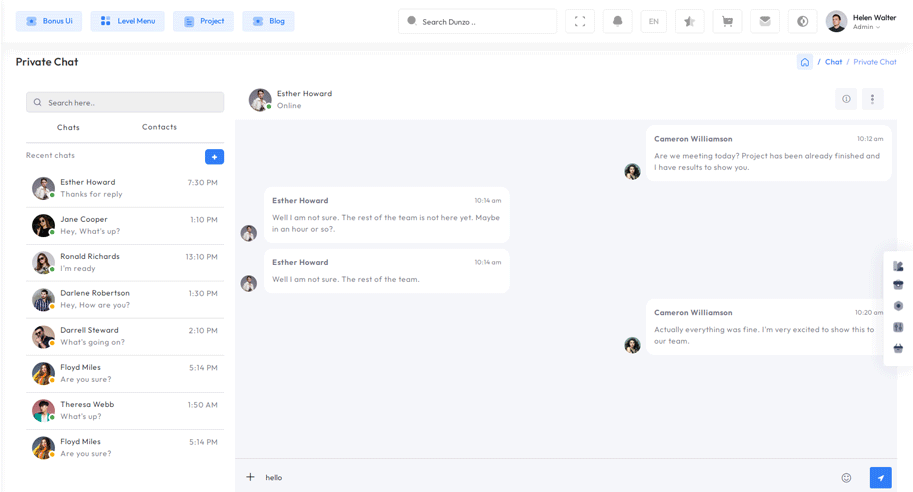Open the bookmarks star icon
Screen dimensions: 913x492
pos(690,21)
